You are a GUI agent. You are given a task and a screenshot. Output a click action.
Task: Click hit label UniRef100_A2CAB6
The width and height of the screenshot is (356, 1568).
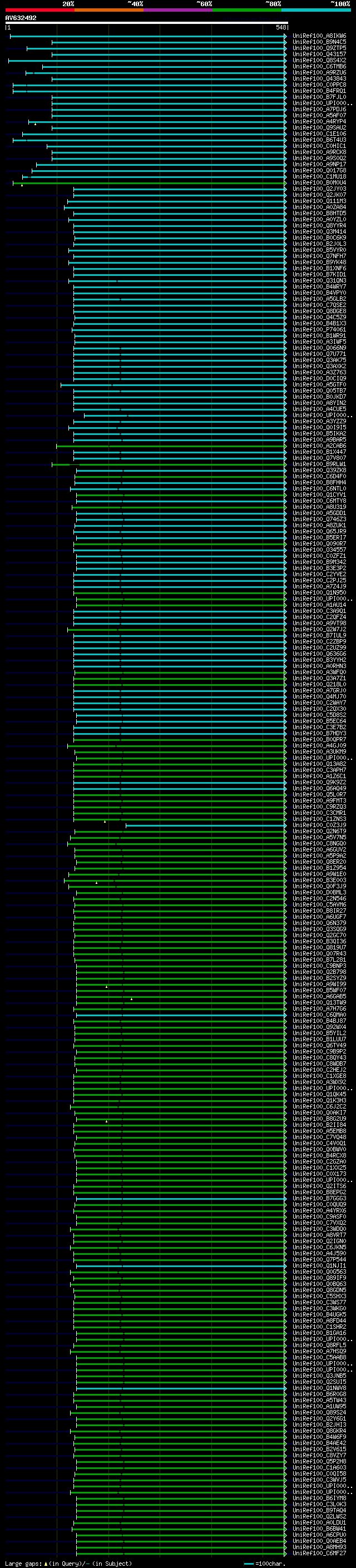tap(319, 446)
